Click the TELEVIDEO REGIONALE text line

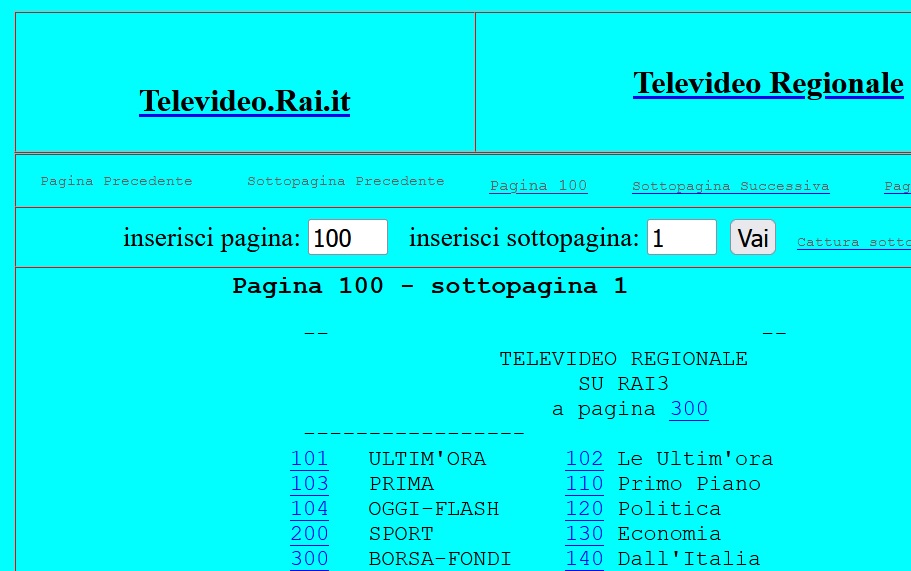pos(623,359)
